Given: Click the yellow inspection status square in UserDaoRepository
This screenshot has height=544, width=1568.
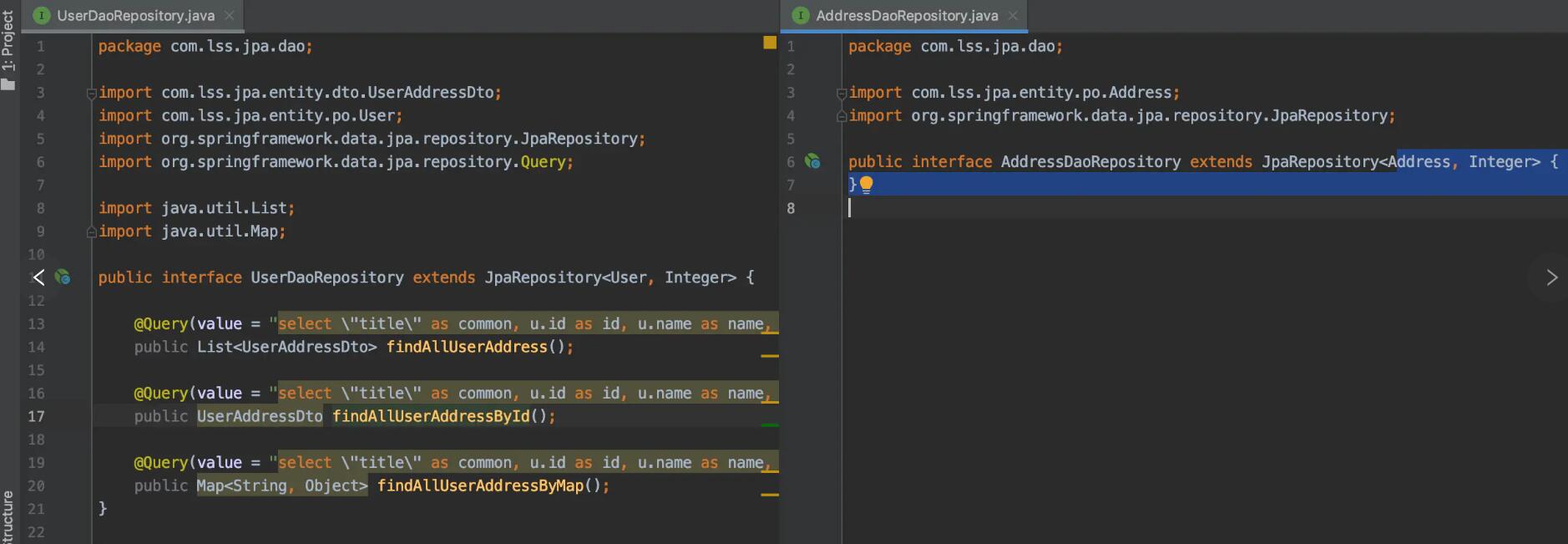Looking at the screenshot, I should [x=770, y=43].
